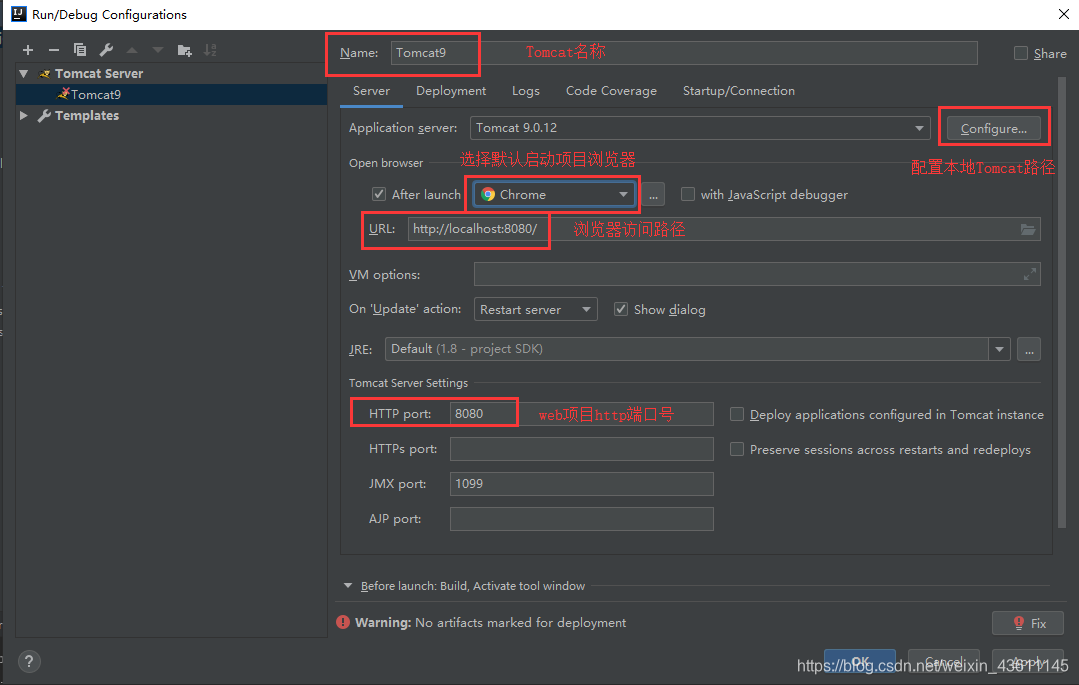Click the Name input field

tap(684, 53)
